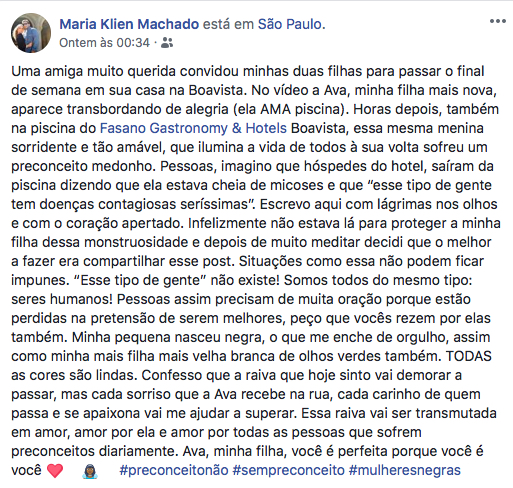Click the word Confesso in the post

click(x=172, y=375)
